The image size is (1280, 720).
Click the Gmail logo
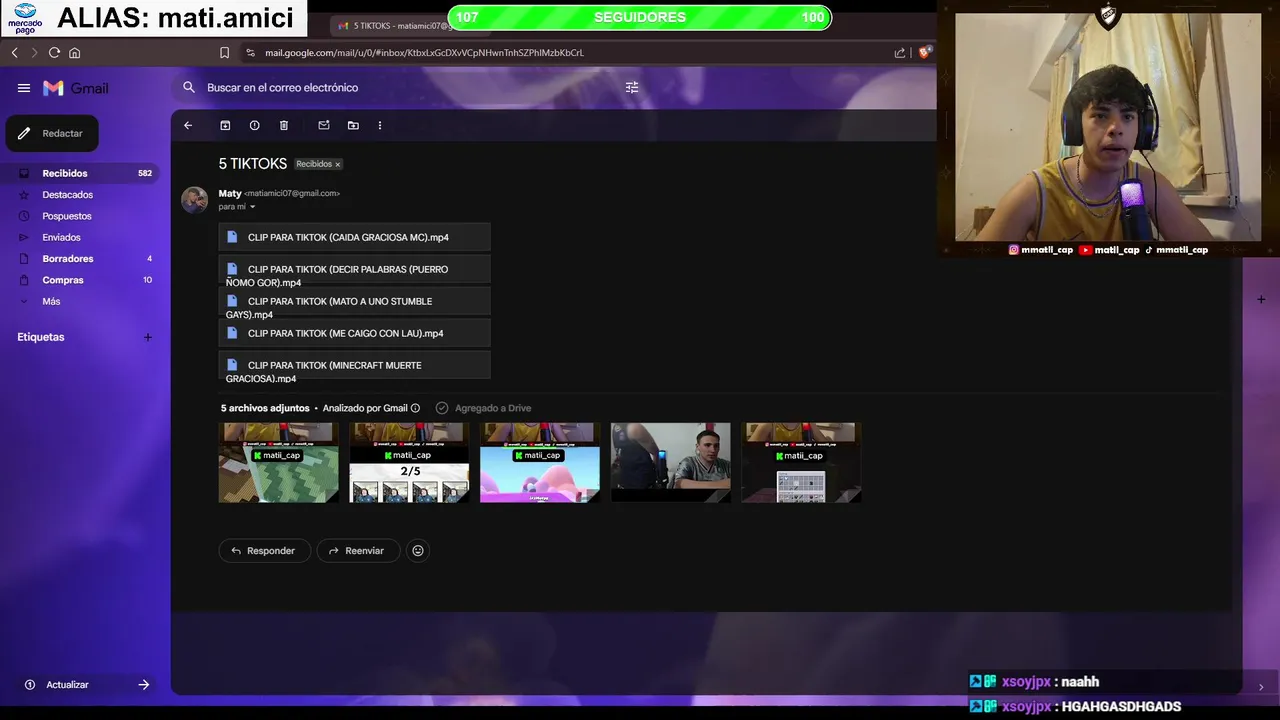coord(75,88)
